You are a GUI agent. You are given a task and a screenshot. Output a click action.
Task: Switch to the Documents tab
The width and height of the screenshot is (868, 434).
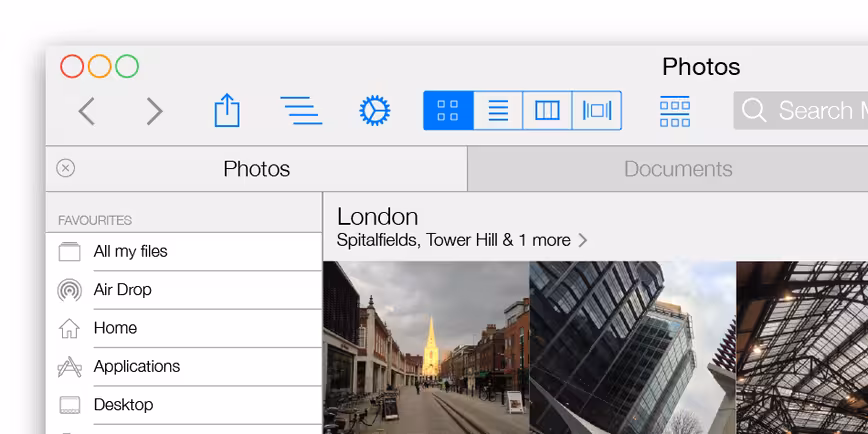point(668,169)
